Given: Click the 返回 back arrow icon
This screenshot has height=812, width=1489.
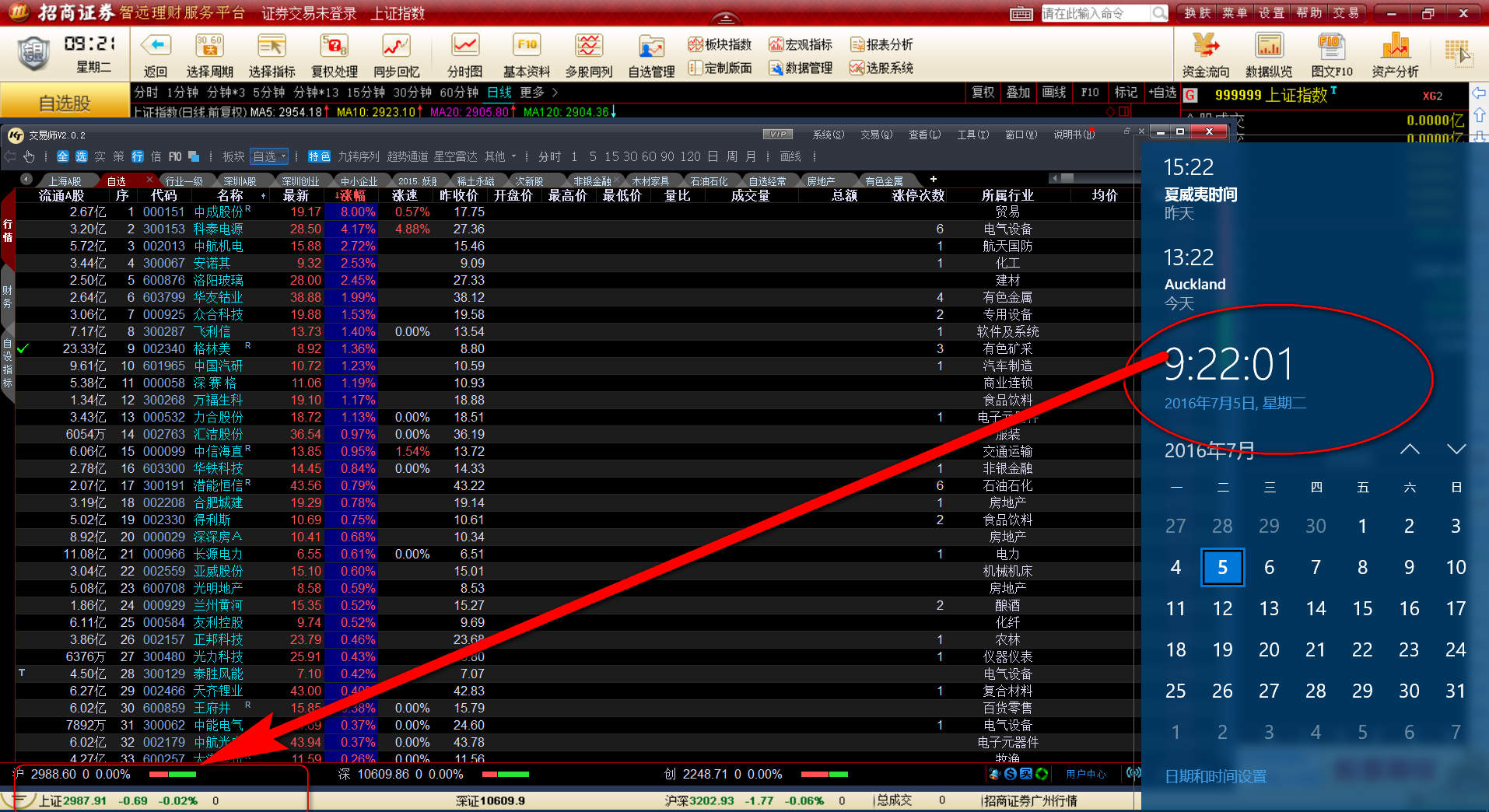Looking at the screenshot, I should pyautogui.click(x=156, y=46).
